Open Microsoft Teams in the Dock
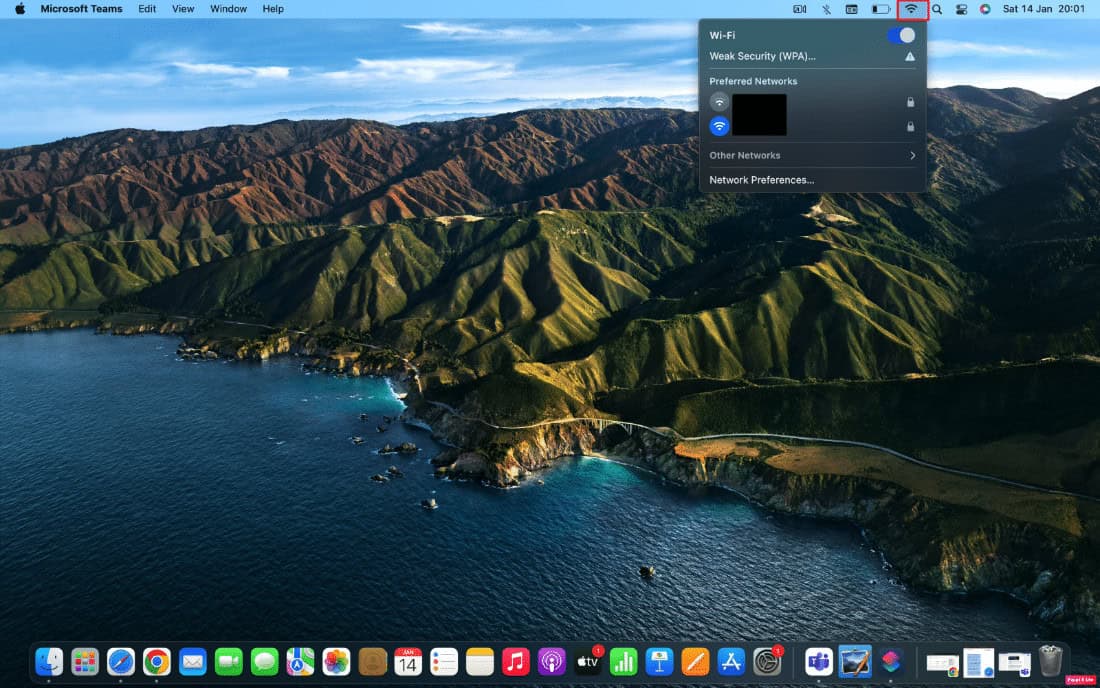 click(x=819, y=661)
